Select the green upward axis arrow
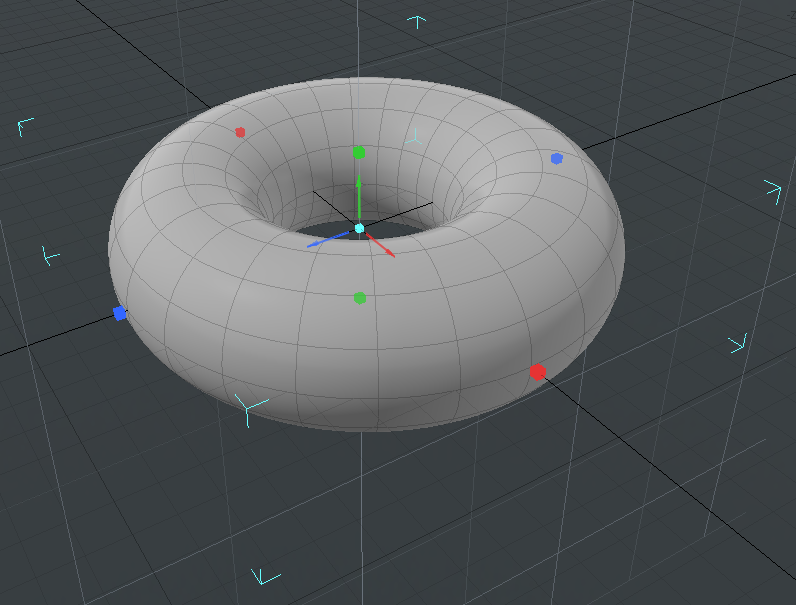 [359, 195]
